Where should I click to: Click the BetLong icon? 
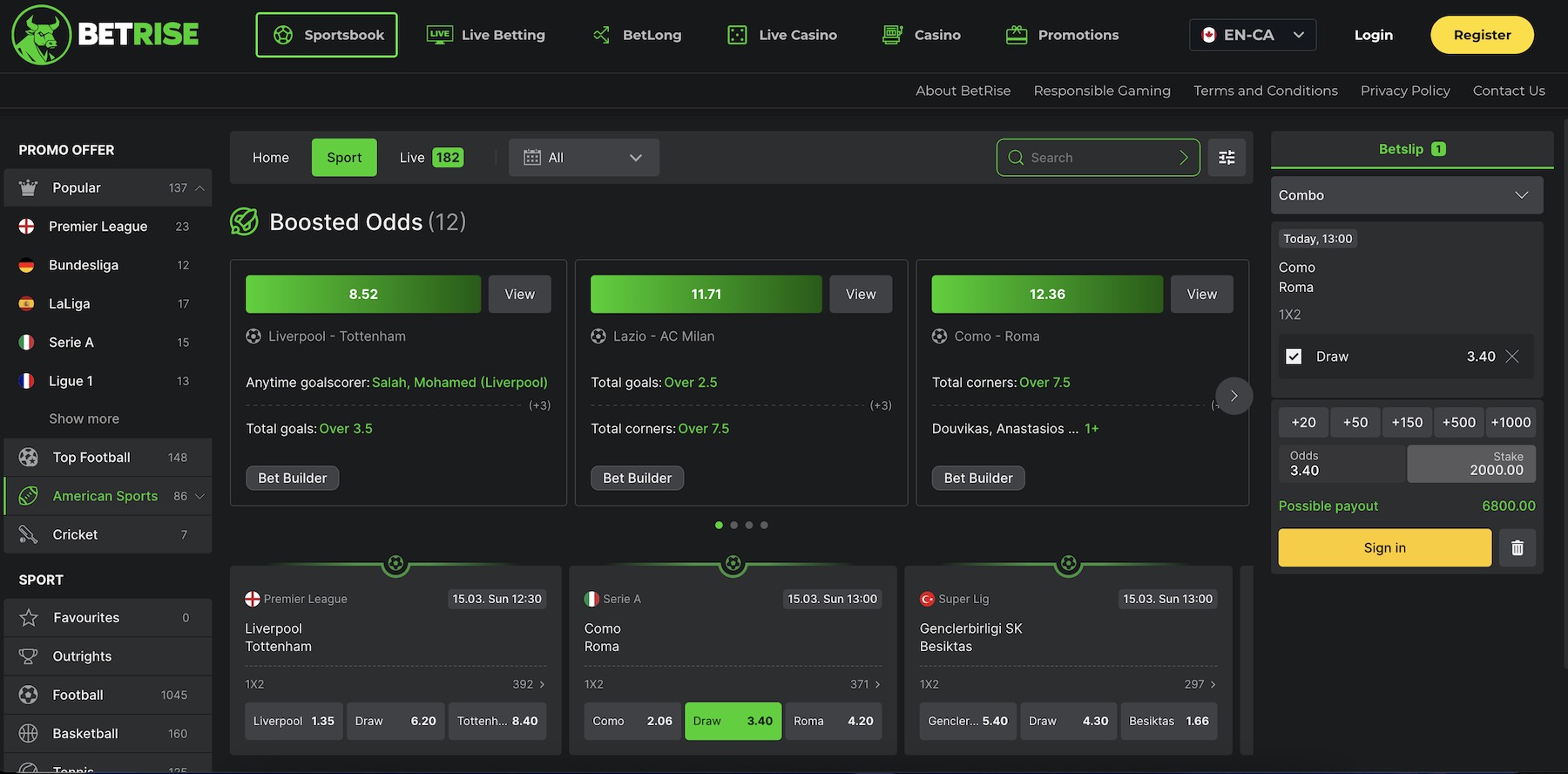pos(601,35)
